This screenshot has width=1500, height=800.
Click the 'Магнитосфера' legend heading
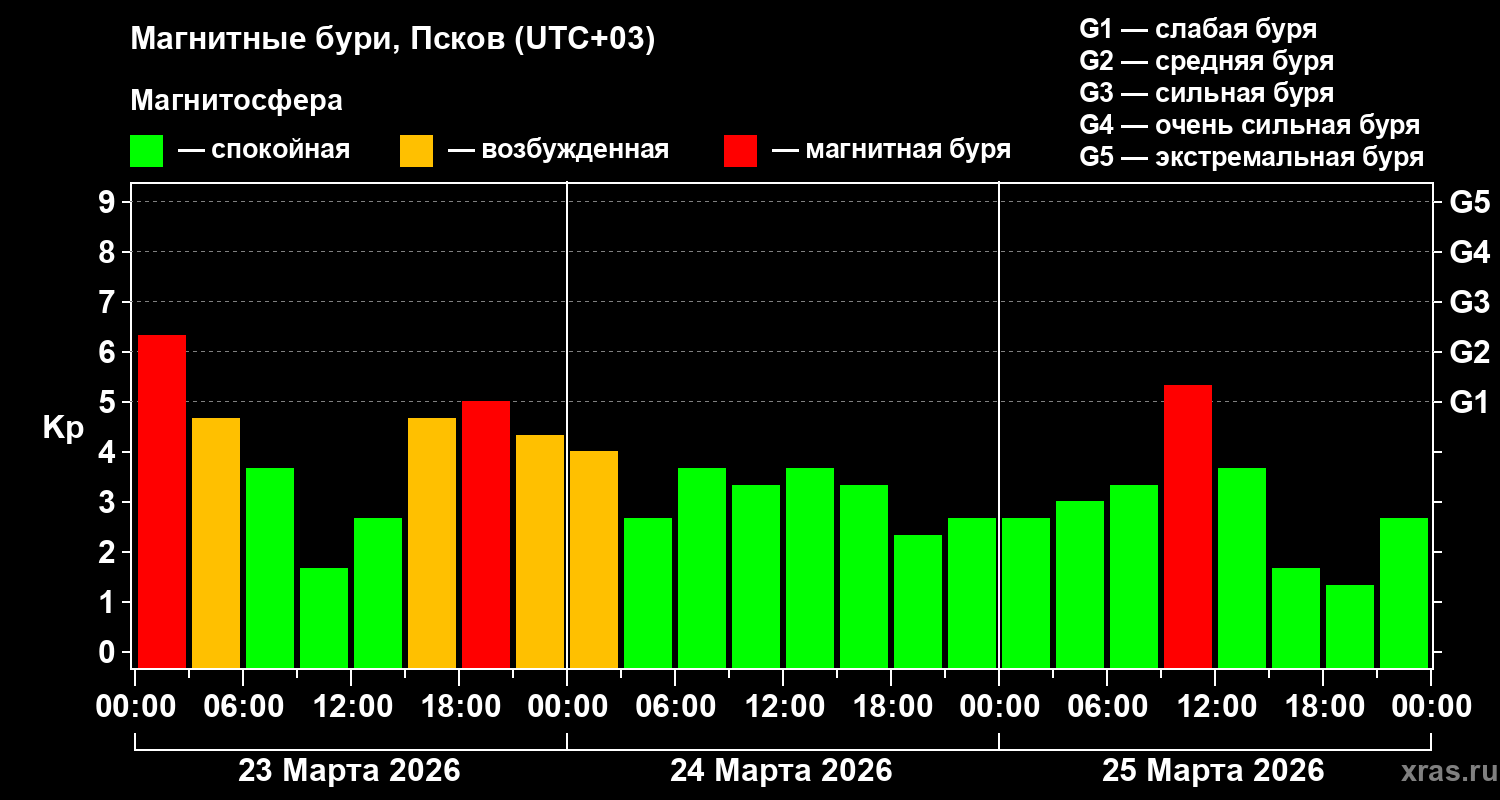pyautogui.click(x=237, y=101)
